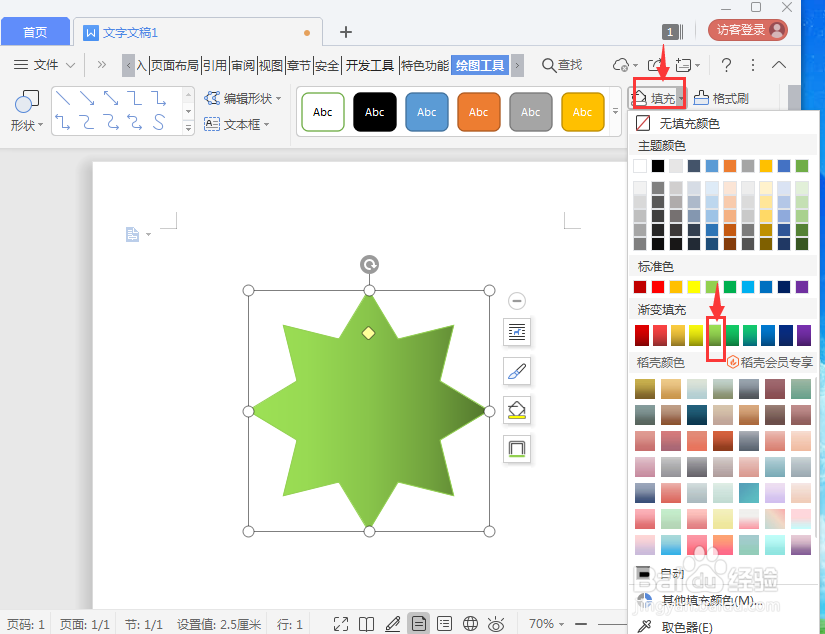Open the Developer Tools tab
Image resolution: width=825 pixels, height=634 pixels.
pyautogui.click(x=370, y=65)
